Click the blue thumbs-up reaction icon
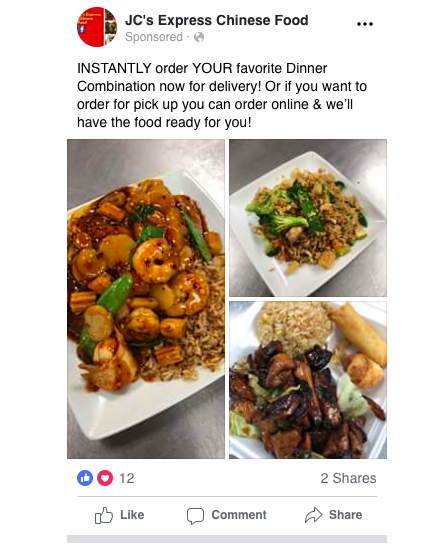Viewport: 431px width, 546px height. point(85,478)
